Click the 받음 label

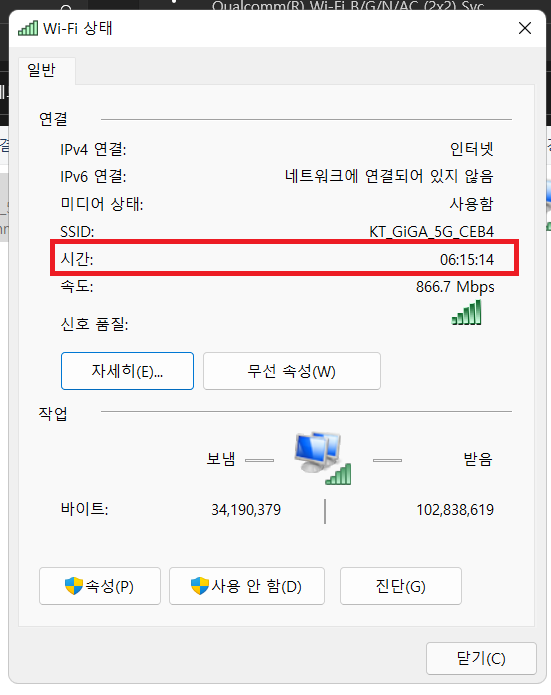[x=478, y=459]
